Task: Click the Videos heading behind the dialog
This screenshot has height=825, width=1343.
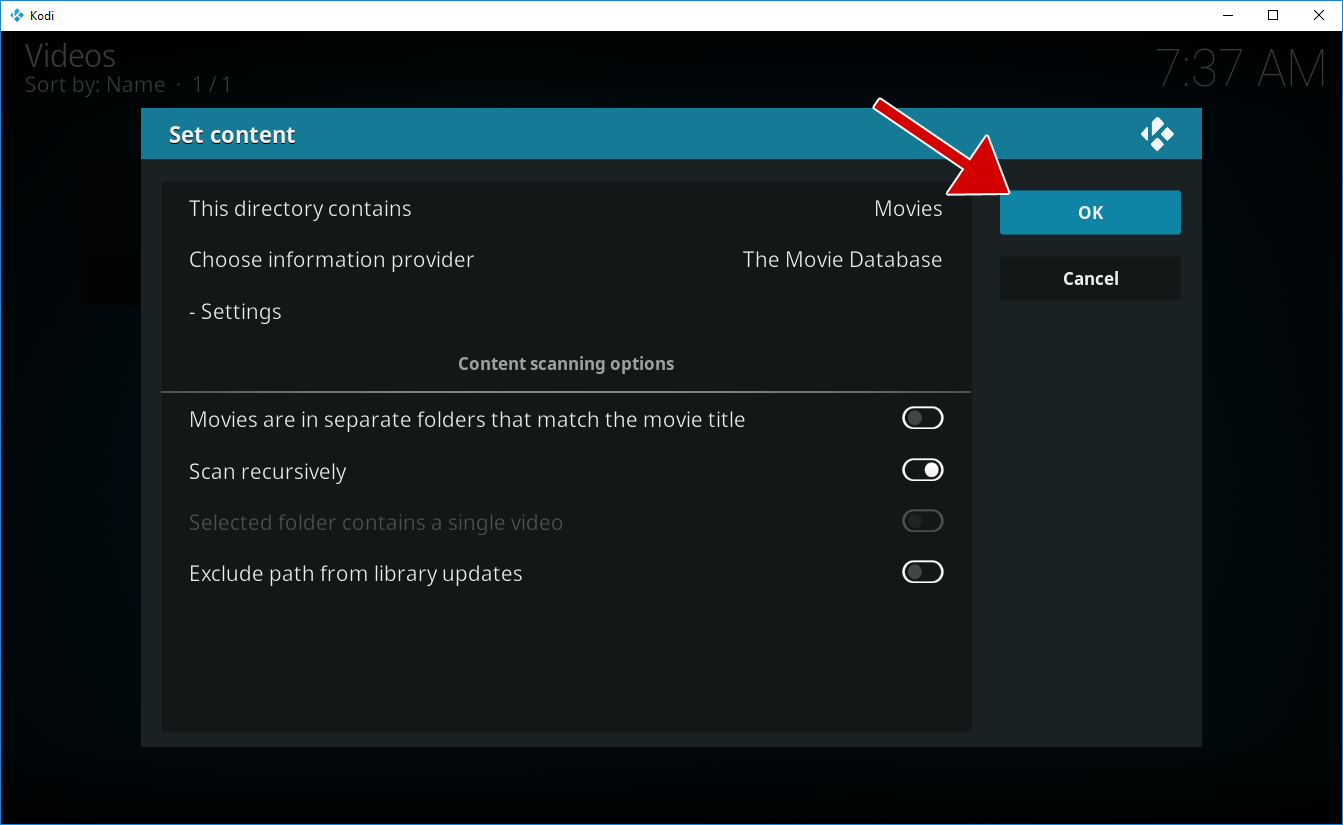Action: pos(70,56)
